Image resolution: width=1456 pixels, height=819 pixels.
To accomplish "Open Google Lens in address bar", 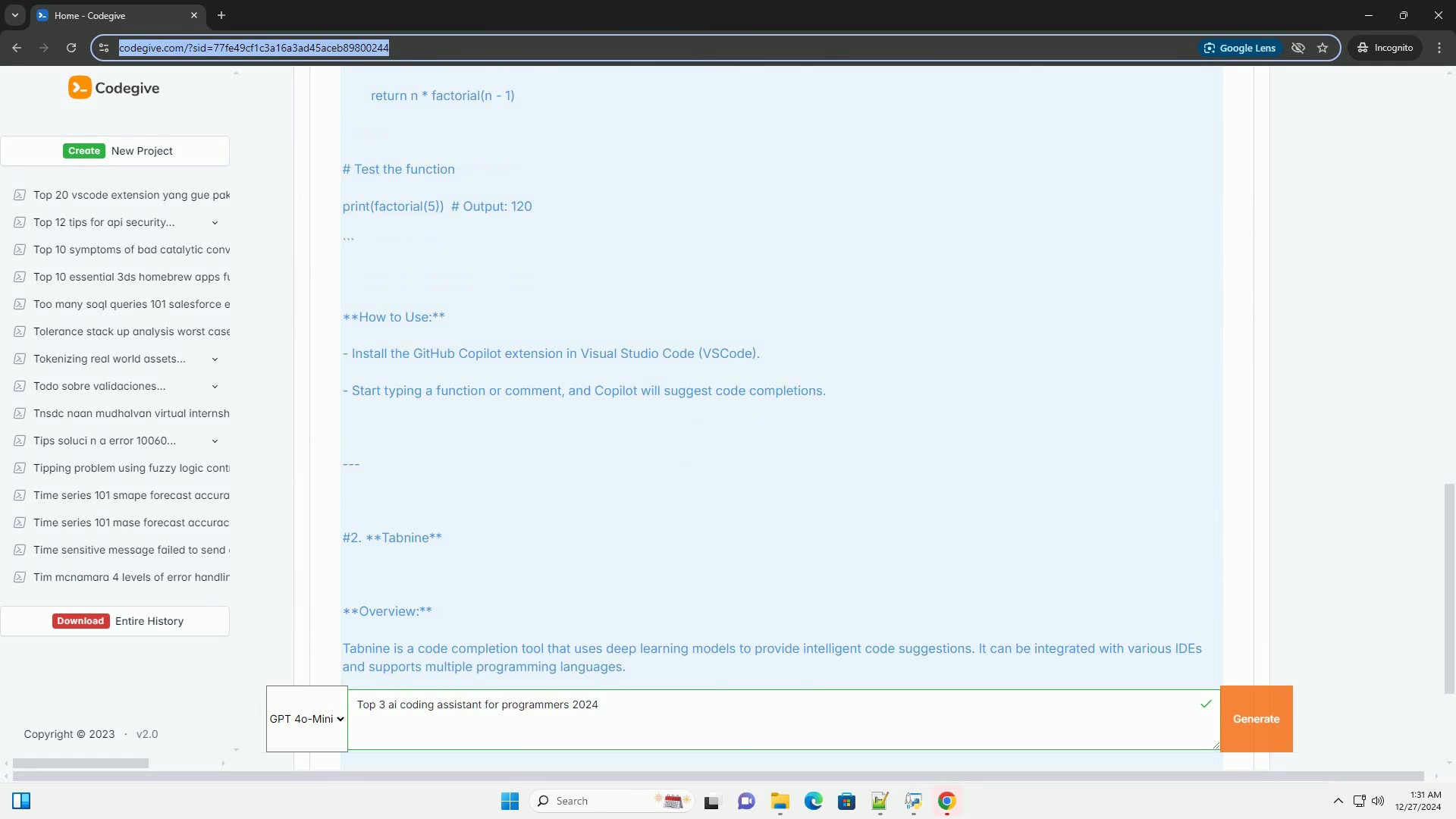I will point(1240,48).
